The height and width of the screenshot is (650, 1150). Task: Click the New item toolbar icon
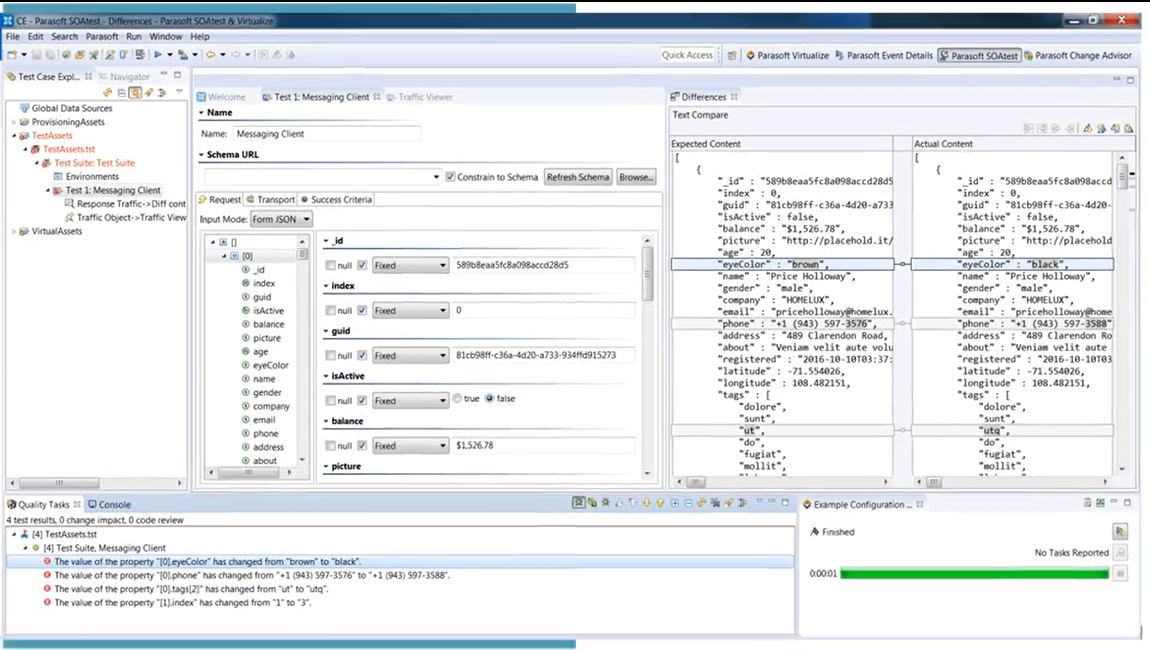[12, 54]
